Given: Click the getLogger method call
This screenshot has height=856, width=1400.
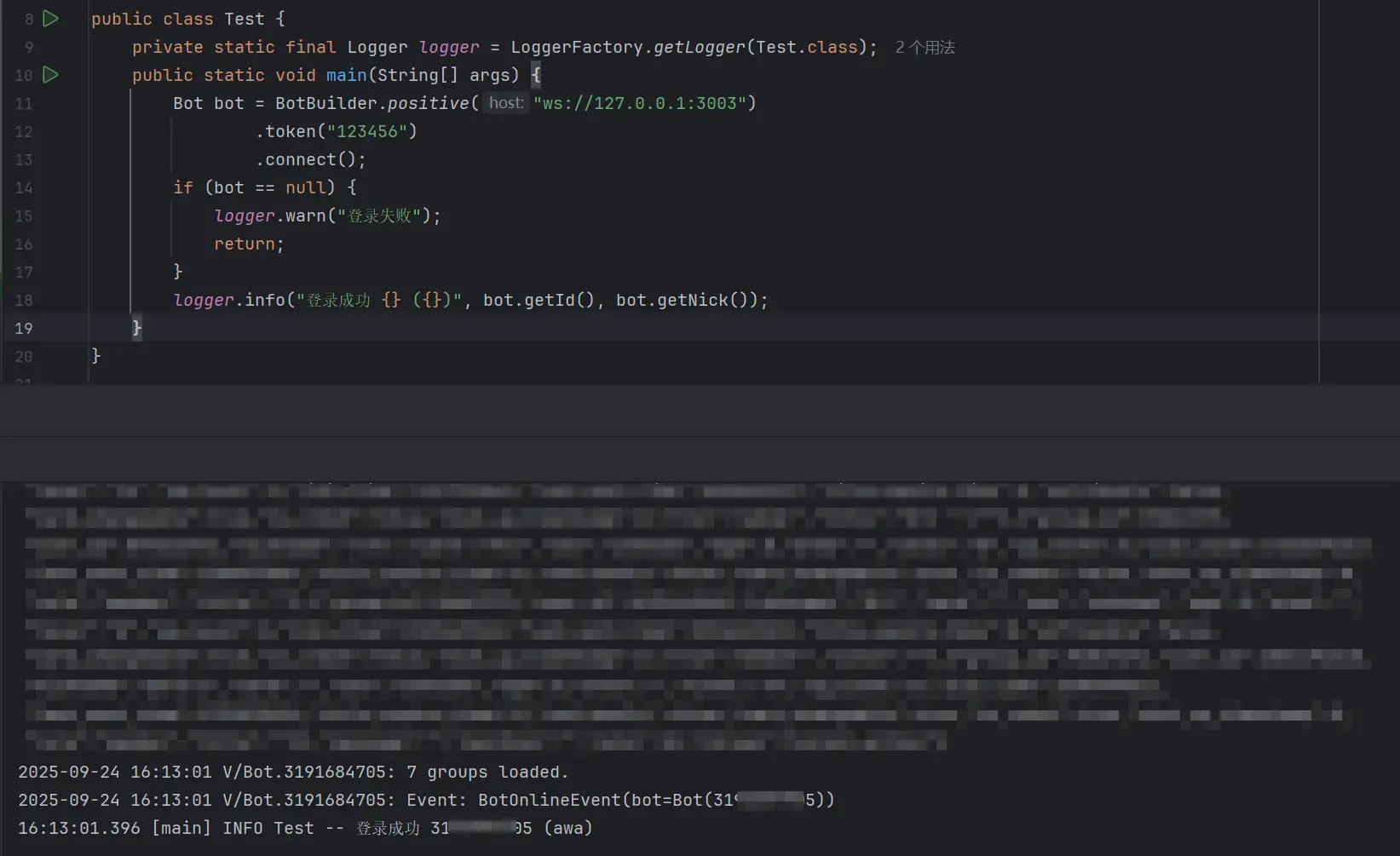Looking at the screenshot, I should (699, 47).
